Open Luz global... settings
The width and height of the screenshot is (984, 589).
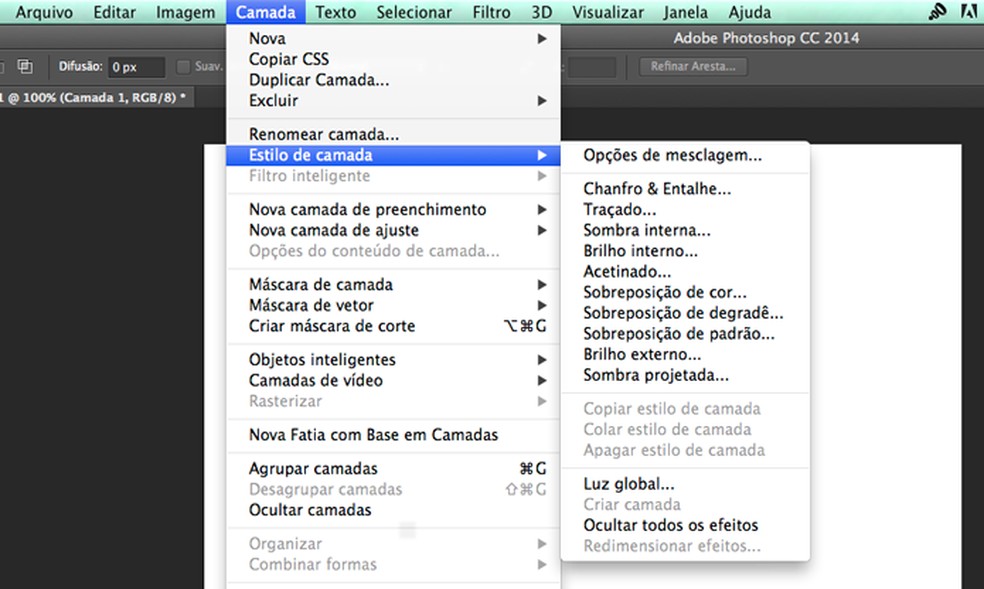[685, 484]
